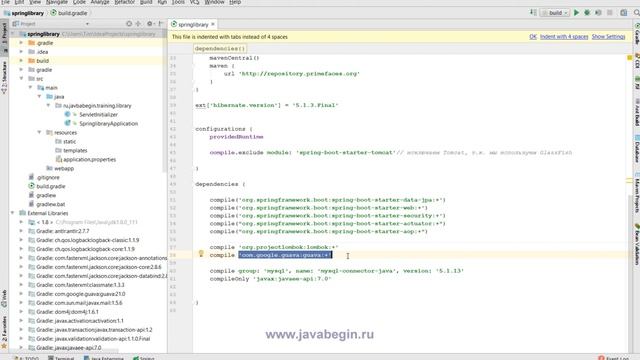The width and height of the screenshot is (640, 360).
Task: Click the Debug bug icon in toolbar
Action: (x=587, y=13)
